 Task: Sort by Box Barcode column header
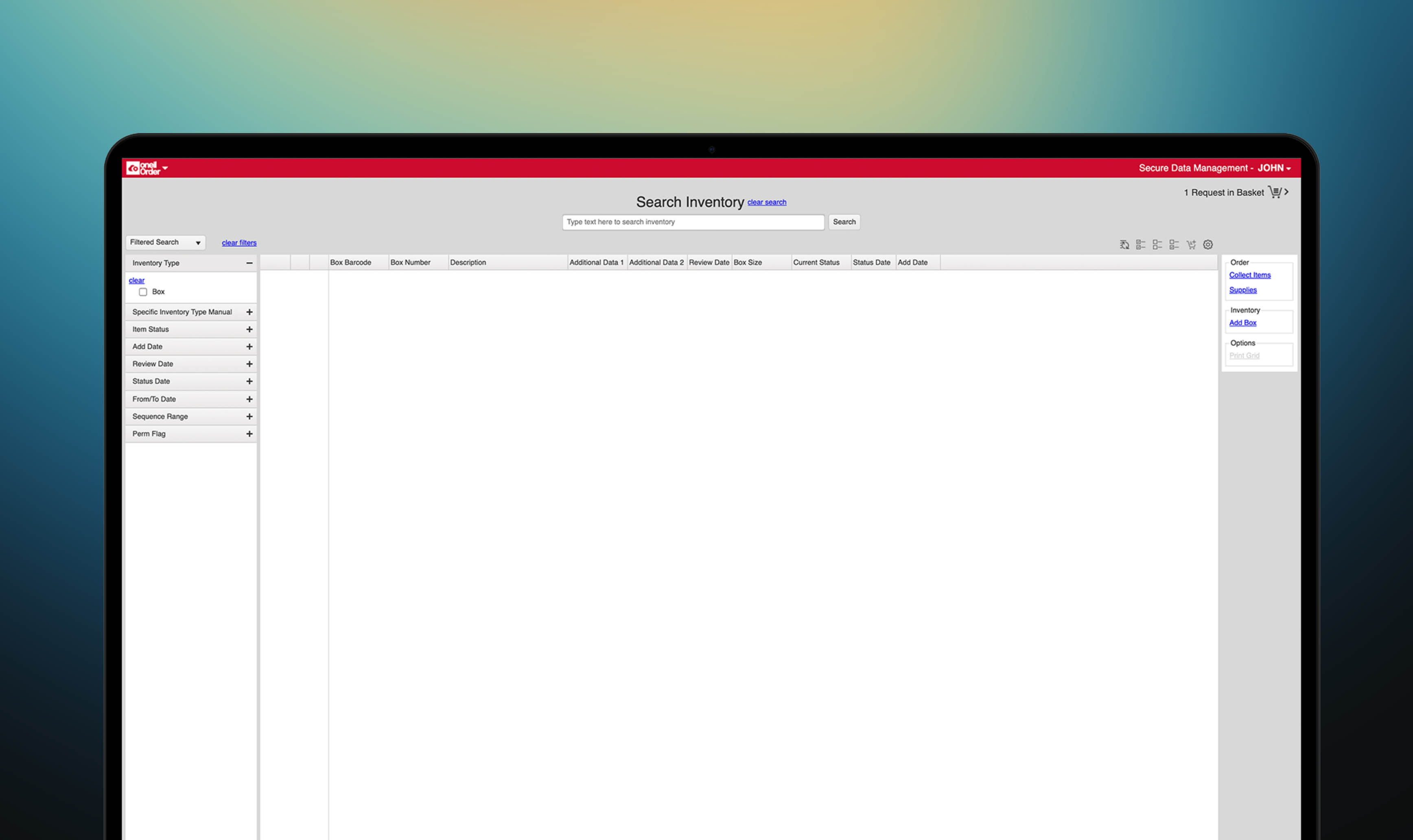[x=351, y=262]
